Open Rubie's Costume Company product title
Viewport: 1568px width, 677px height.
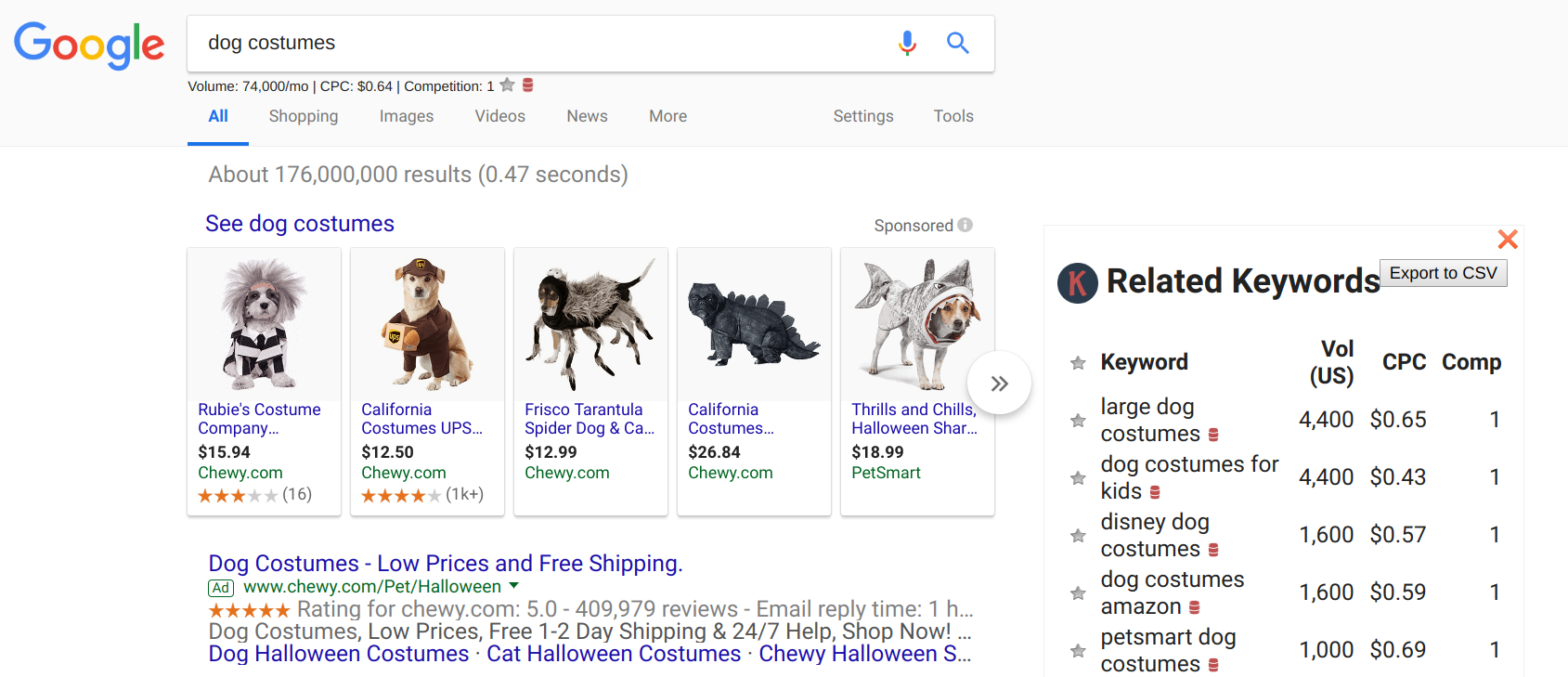tap(259, 419)
